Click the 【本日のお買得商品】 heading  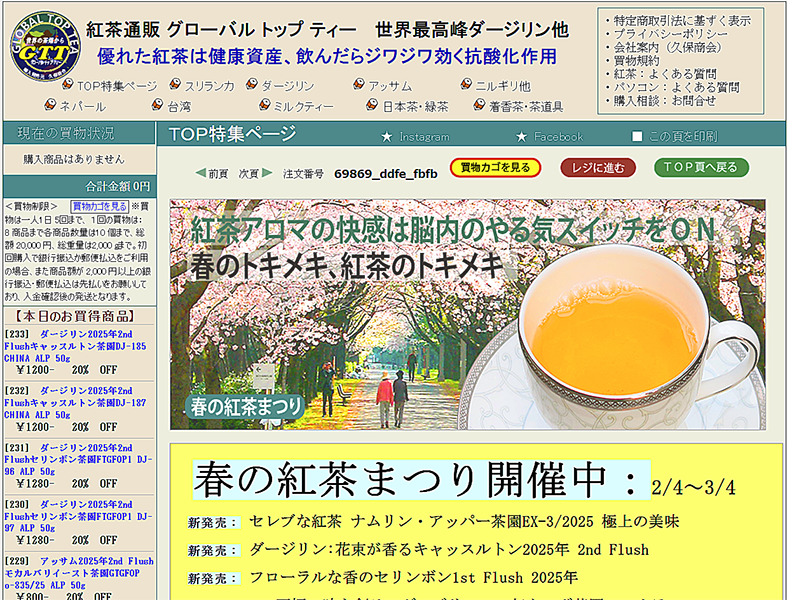click(74, 316)
